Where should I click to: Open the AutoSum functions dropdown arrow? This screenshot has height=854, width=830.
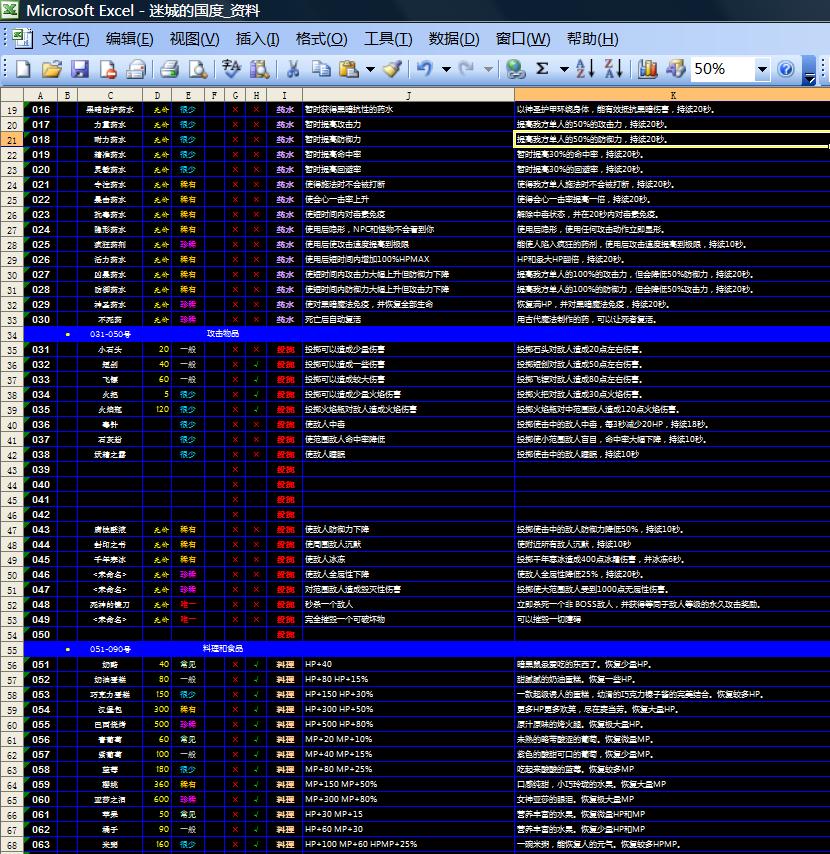click(x=564, y=69)
